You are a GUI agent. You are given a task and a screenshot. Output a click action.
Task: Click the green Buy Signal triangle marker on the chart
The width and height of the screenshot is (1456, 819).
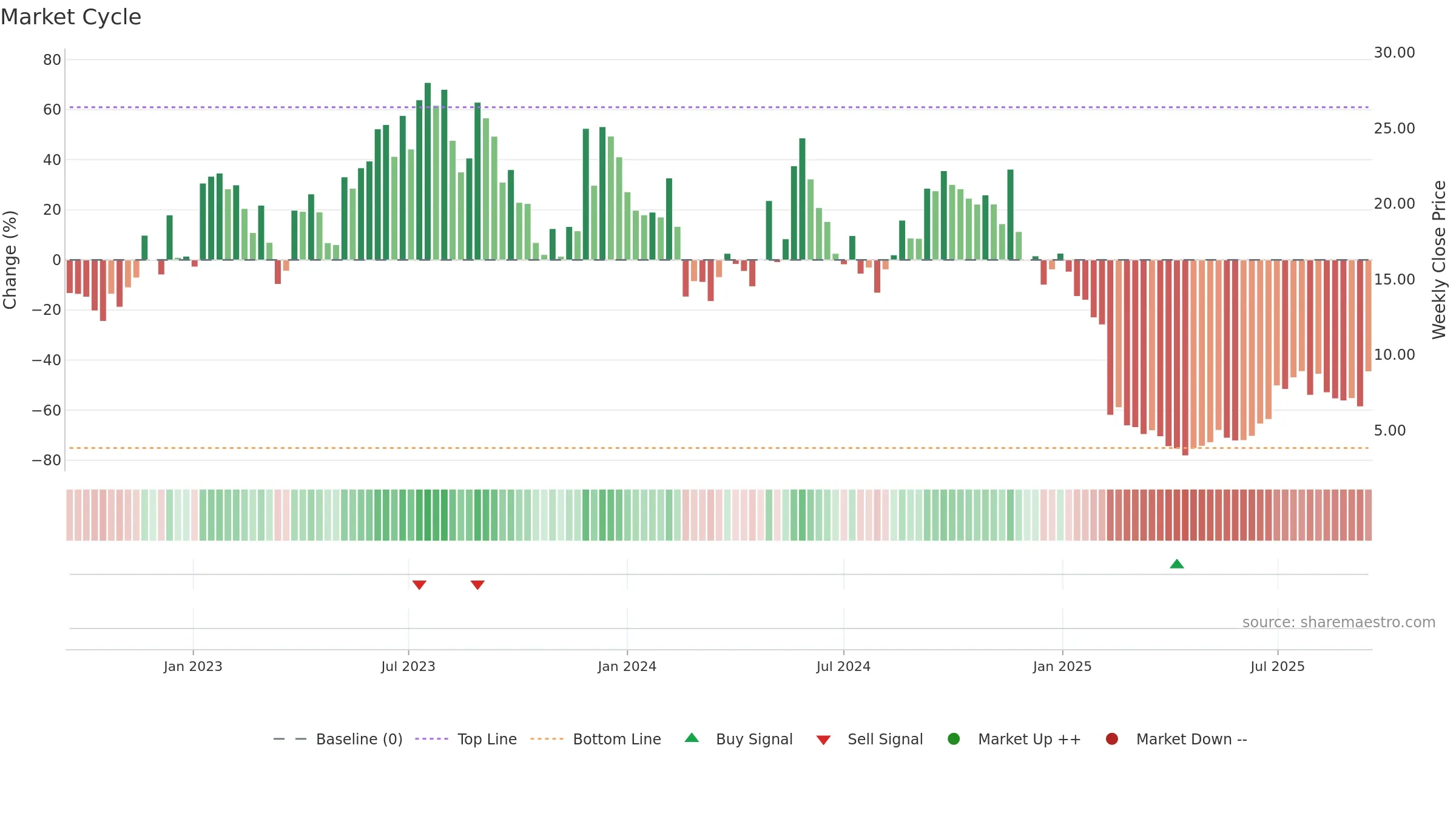[1177, 564]
